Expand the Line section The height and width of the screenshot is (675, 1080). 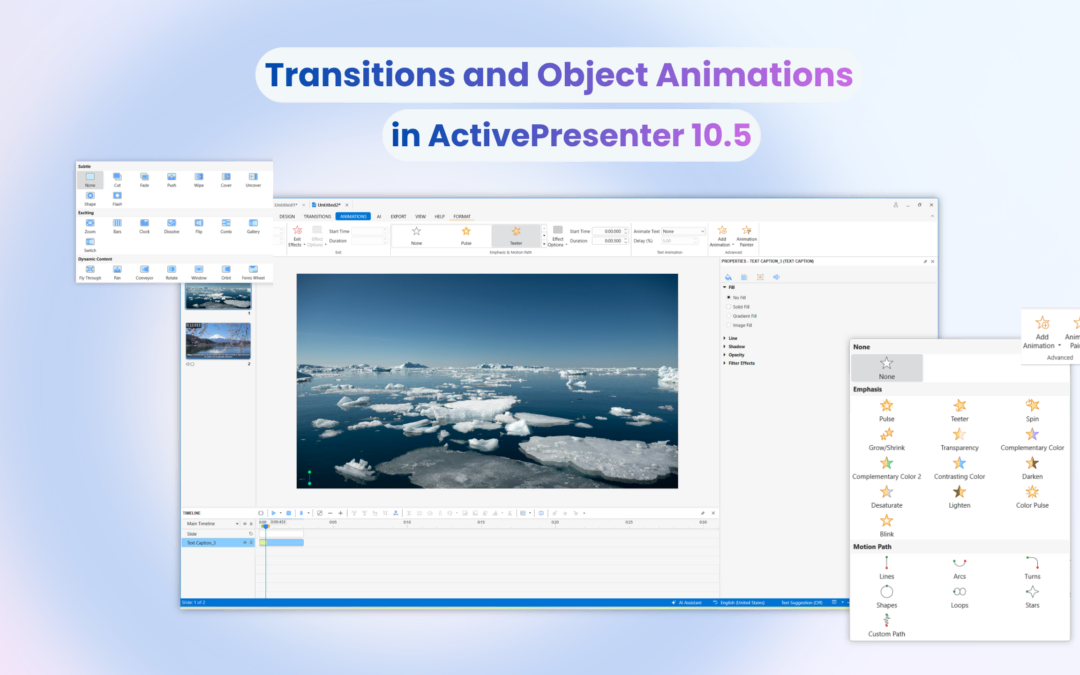pyautogui.click(x=725, y=338)
